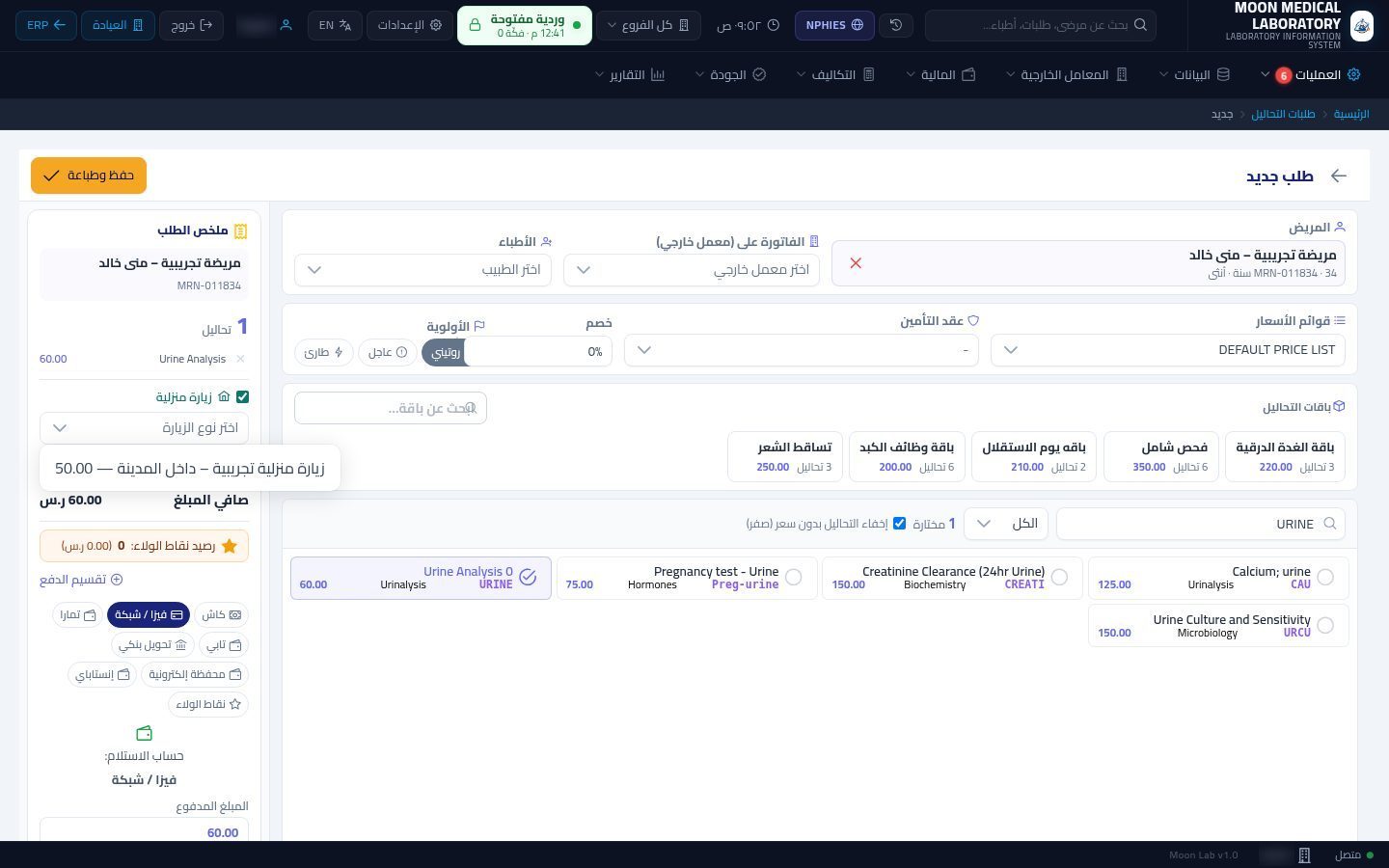Choose home visit option داخل المدينة 50.00
The image size is (1389, 868).
(x=190, y=469)
